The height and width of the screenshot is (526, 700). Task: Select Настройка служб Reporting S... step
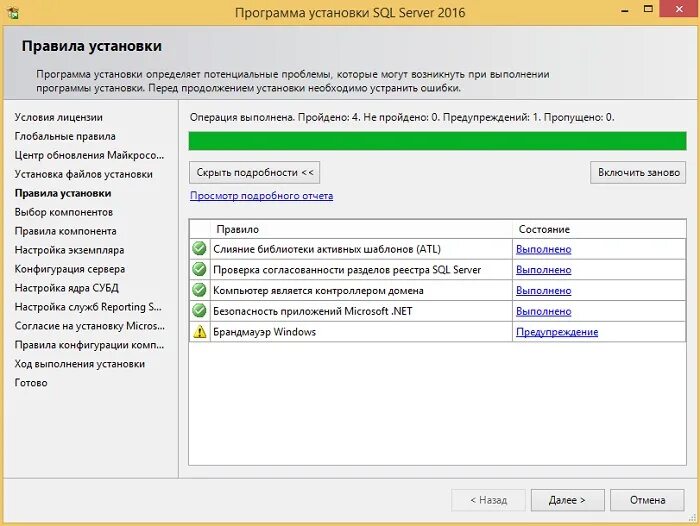click(x=88, y=307)
